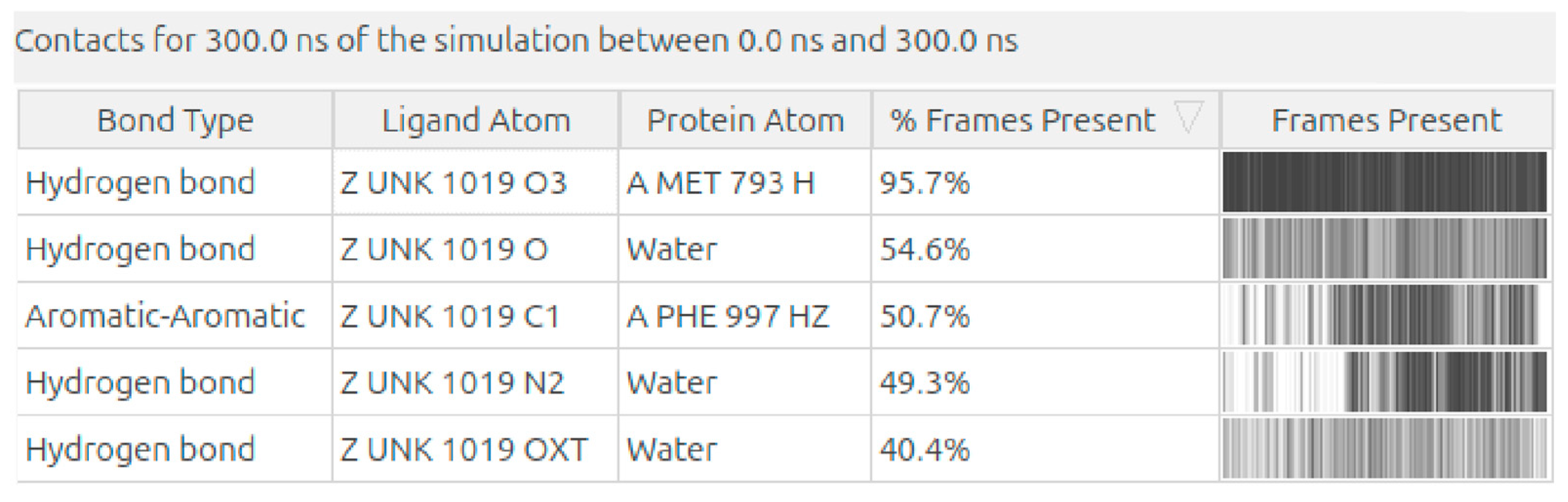1568x502 pixels.
Task: Click the frames timeline bar for ligand OXT
Action: 1385,449
